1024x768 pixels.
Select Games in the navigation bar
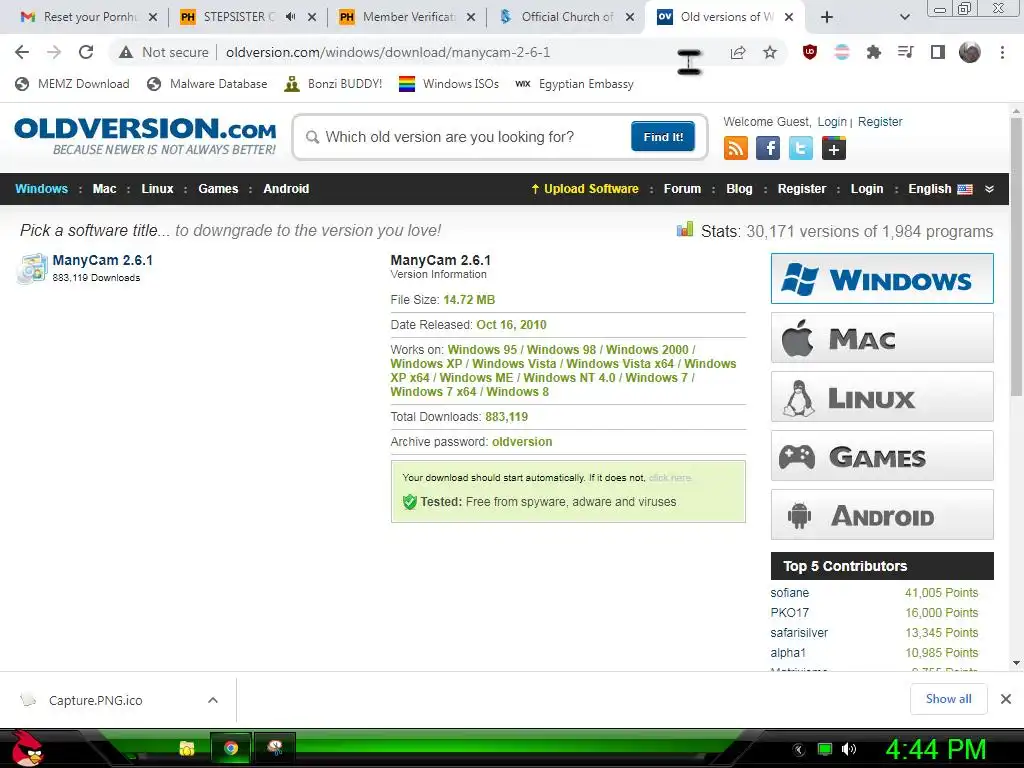218,189
